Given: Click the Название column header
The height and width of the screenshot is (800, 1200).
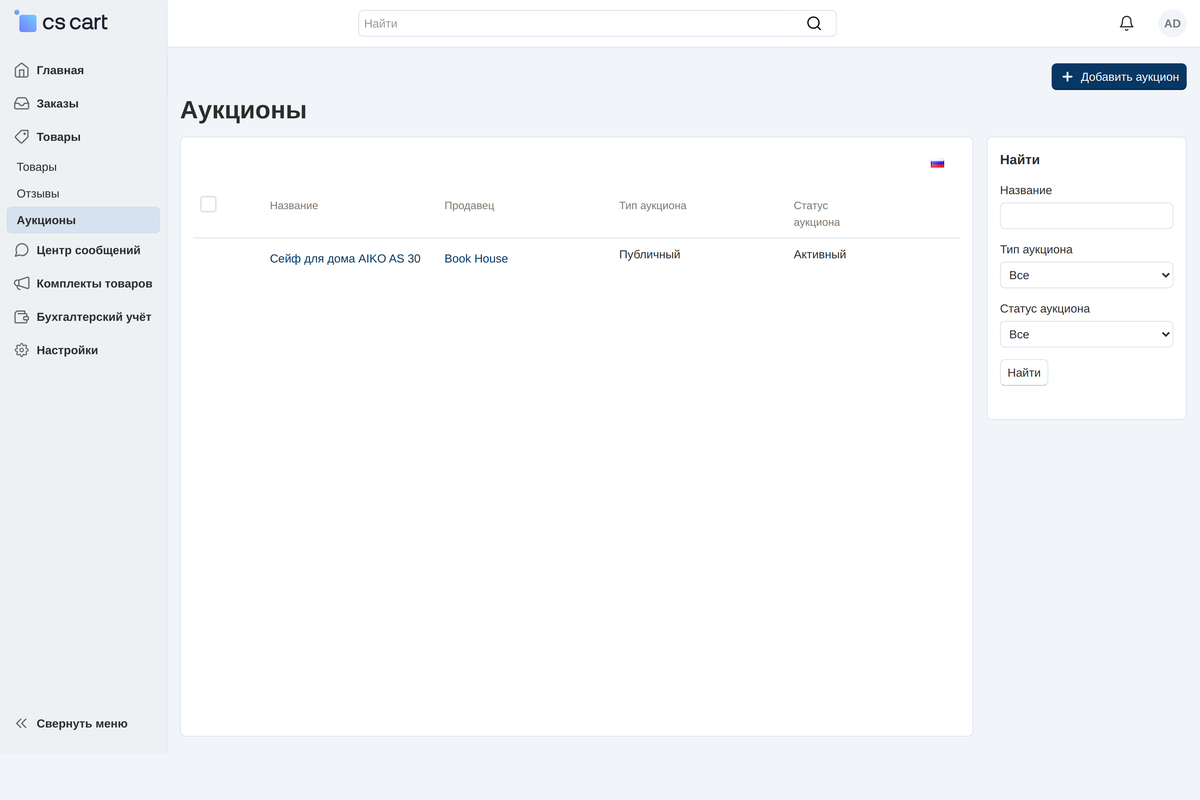Looking at the screenshot, I should point(294,205).
